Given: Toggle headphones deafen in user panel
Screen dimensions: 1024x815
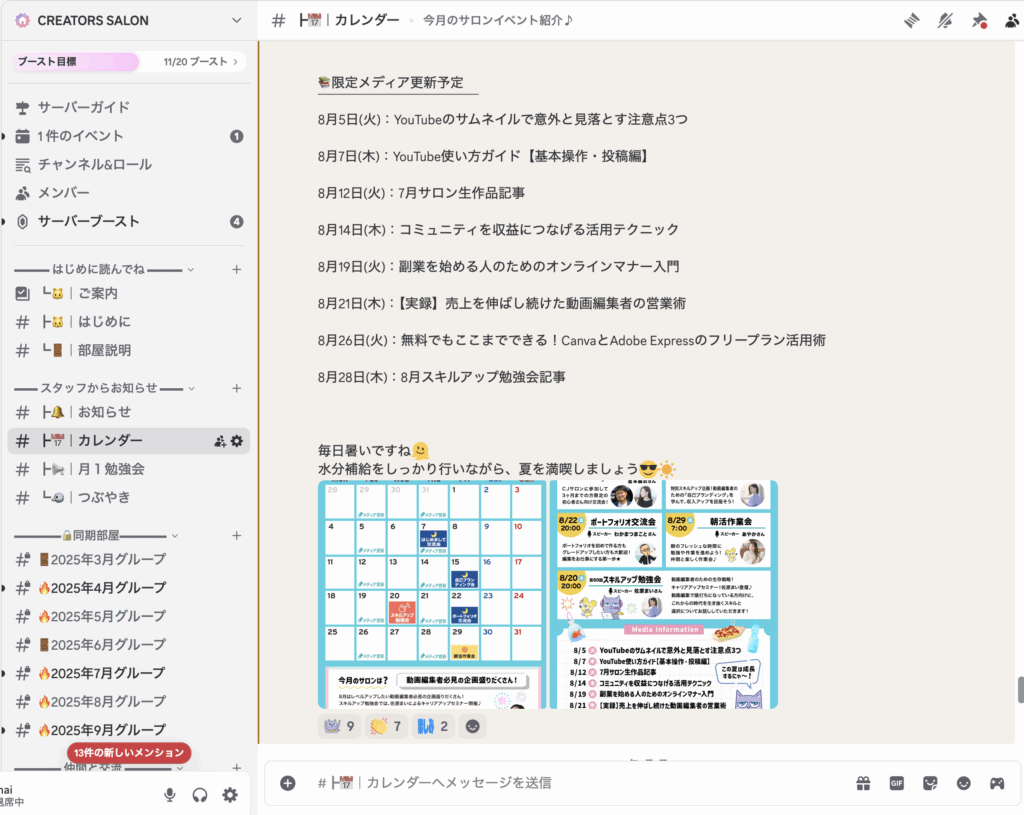Looking at the screenshot, I should coord(200,795).
